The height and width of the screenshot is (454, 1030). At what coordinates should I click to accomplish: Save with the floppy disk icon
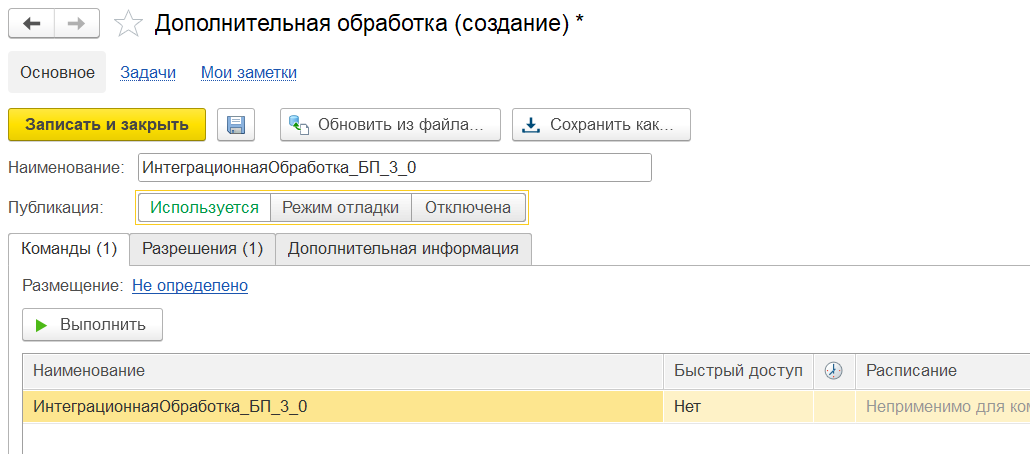pyautogui.click(x=236, y=125)
